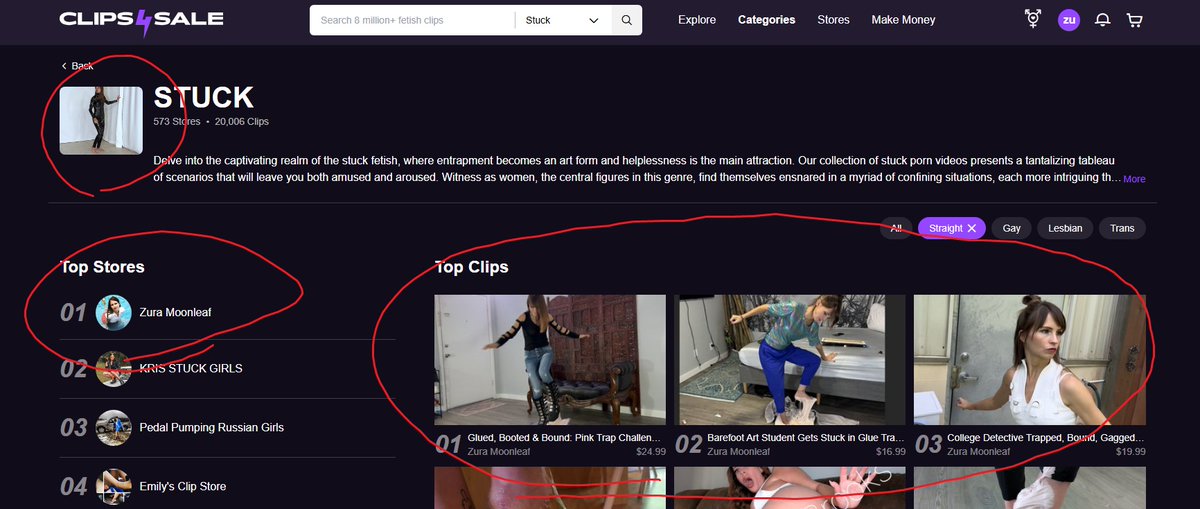Viewport: 1200px width, 509px height.
Task: Click the Top Stores heading
Action: click(102, 267)
